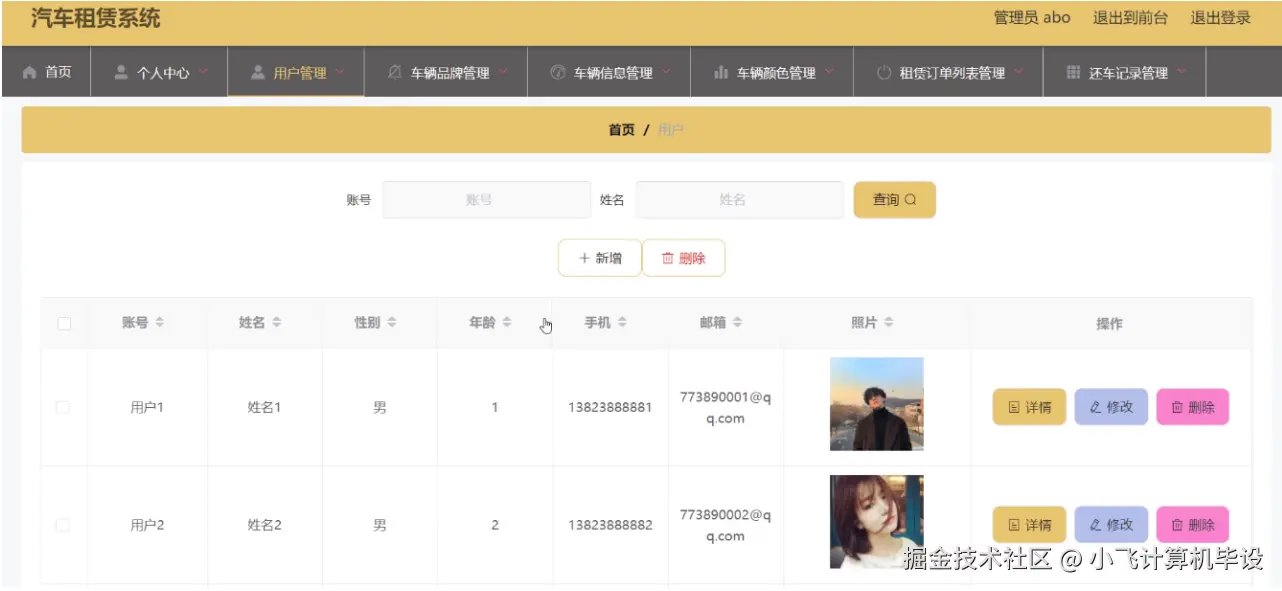Click the bar chart icon beside 车辆颜色管理
Image resolution: width=1282 pixels, height=591 pixels.
[x=721, y=73]
